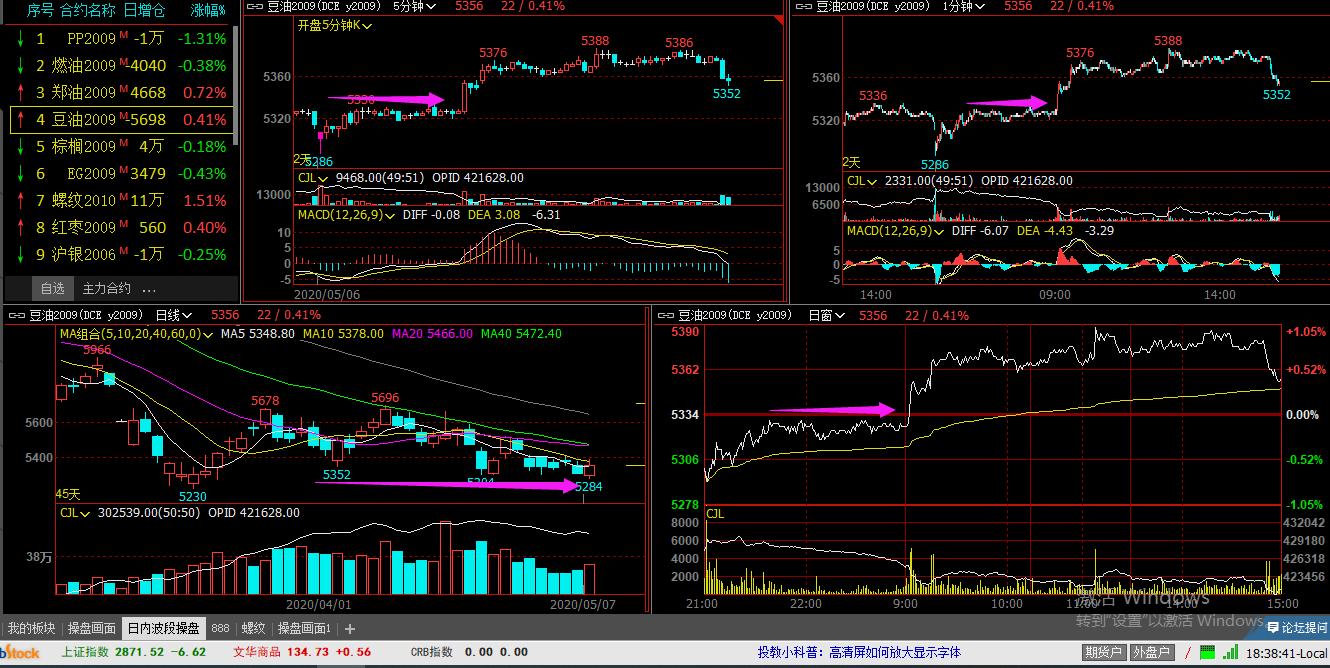This screenshot has width=1330, height=668.
Task: Open the 日窗 period dropdown
Action: pos(826,315)
